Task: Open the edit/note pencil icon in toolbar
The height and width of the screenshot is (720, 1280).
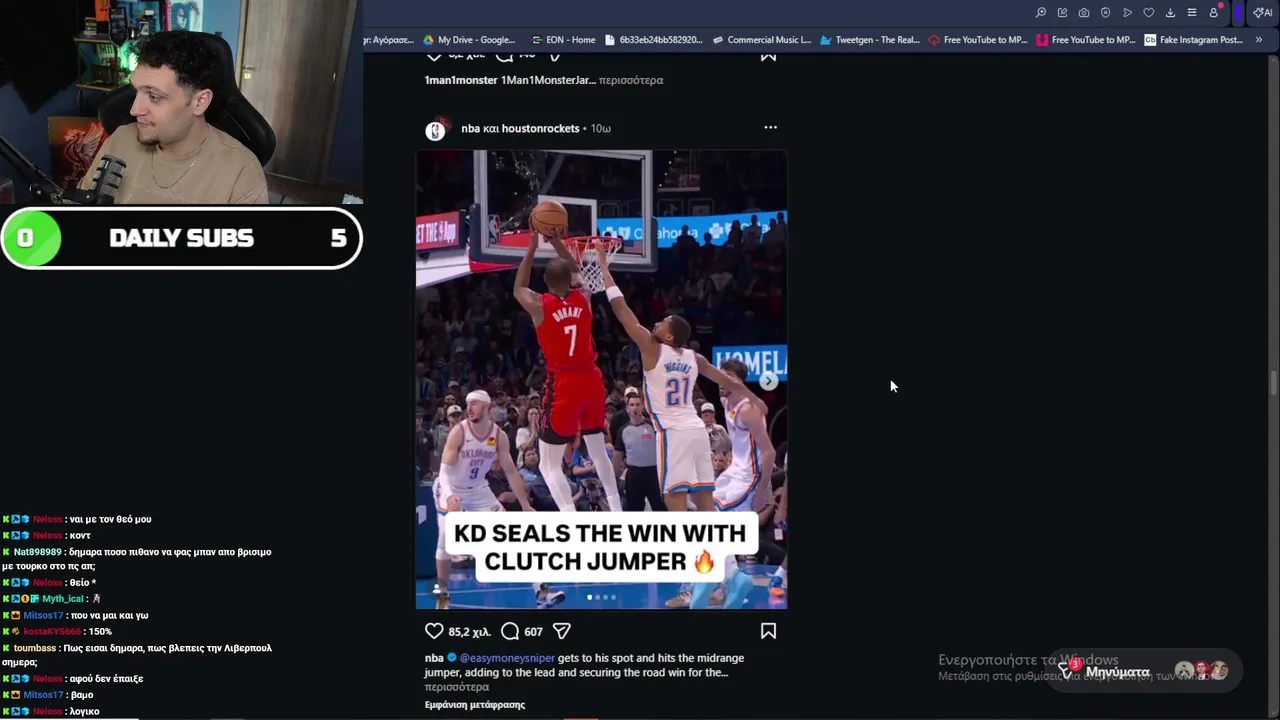Action: click(1062, 13)
